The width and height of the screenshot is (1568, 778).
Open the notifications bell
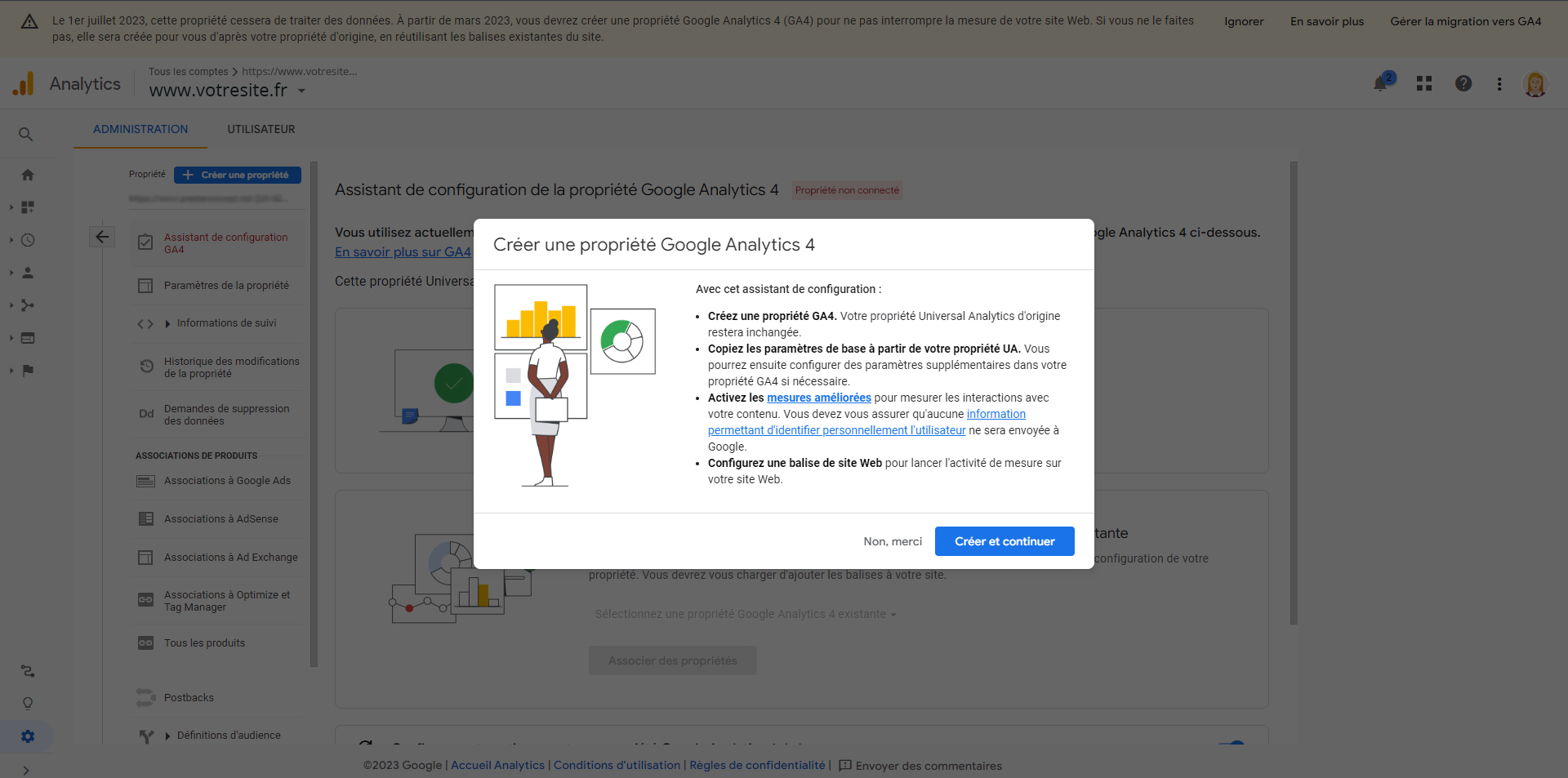(x=1381, y=83)
